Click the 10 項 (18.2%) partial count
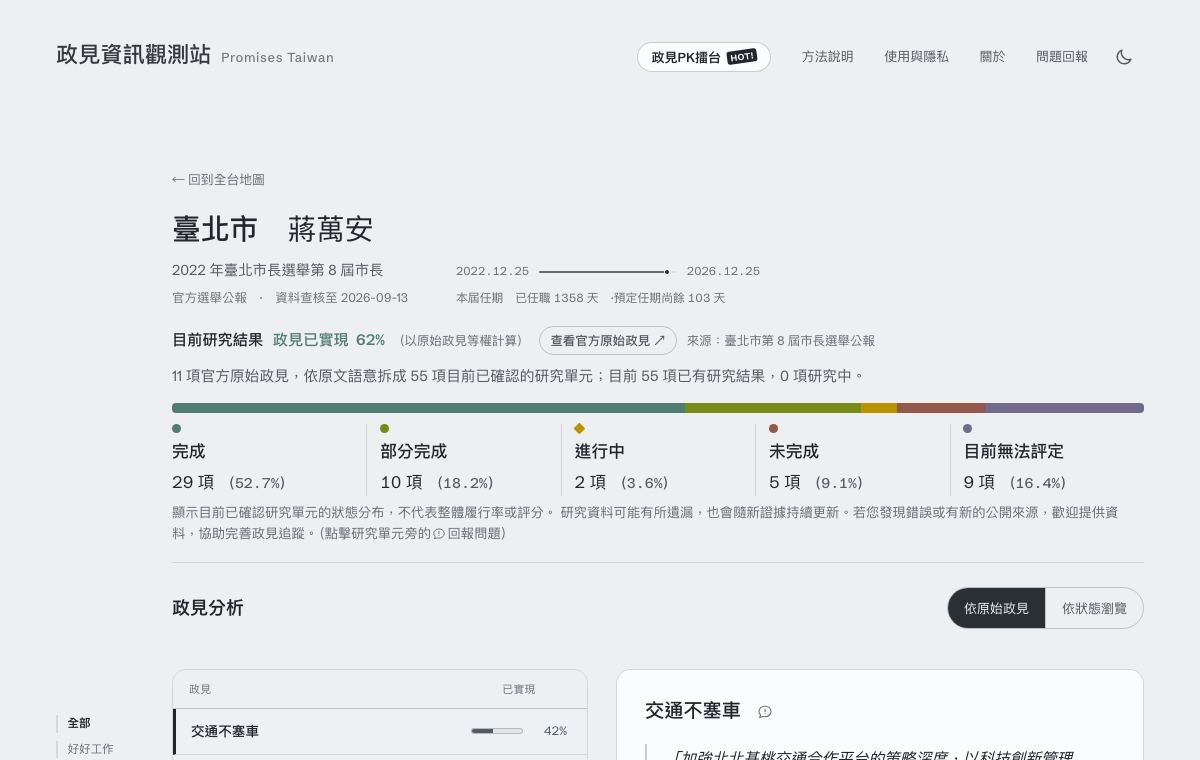Image resolution: width=1200 pixels, height=760 pixels. [437, 482]
